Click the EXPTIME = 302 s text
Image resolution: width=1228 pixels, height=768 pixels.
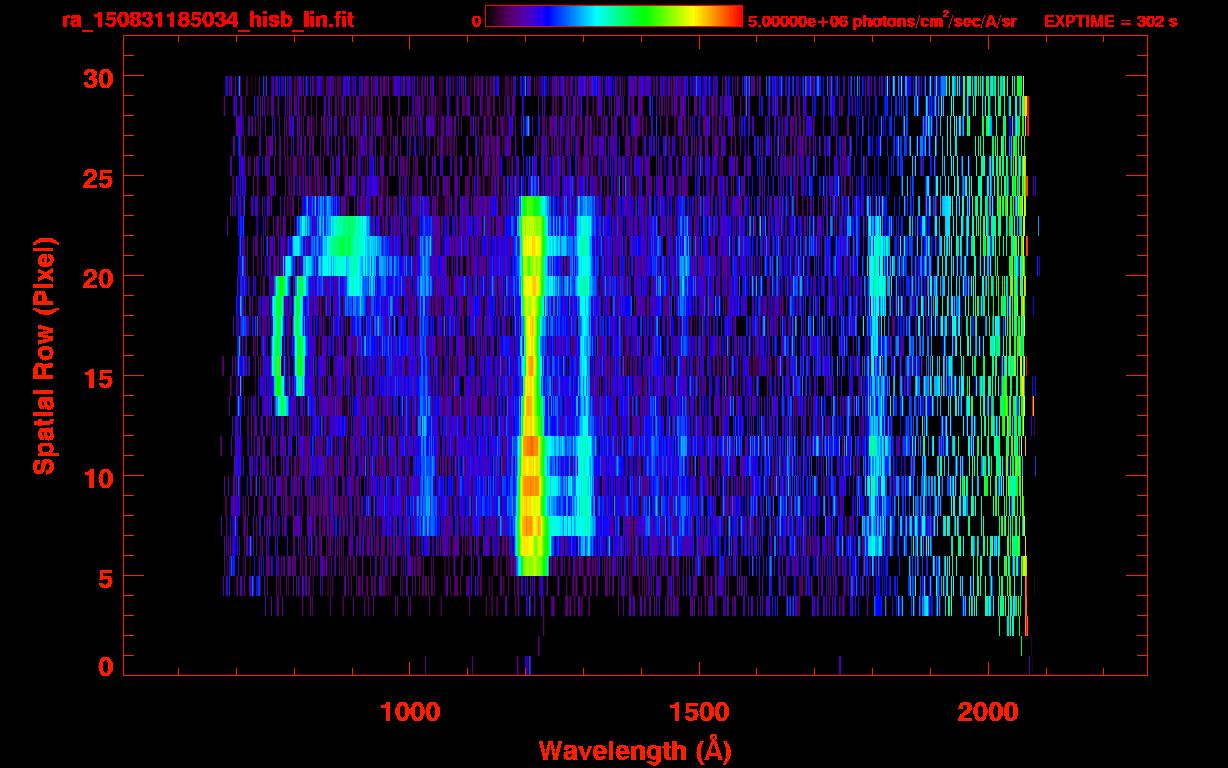pyautogui.click(x=1110, y=21)
